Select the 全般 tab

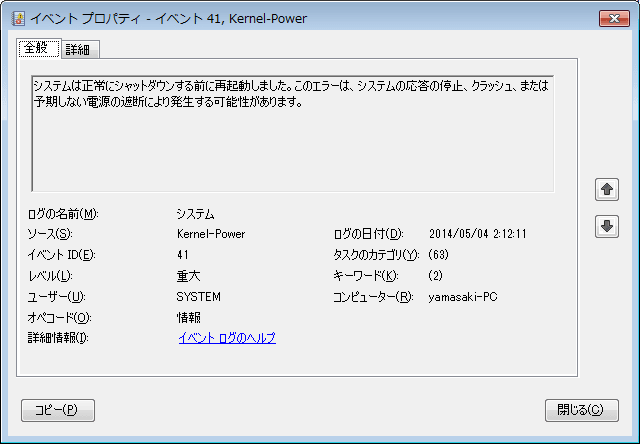(39, 49)
